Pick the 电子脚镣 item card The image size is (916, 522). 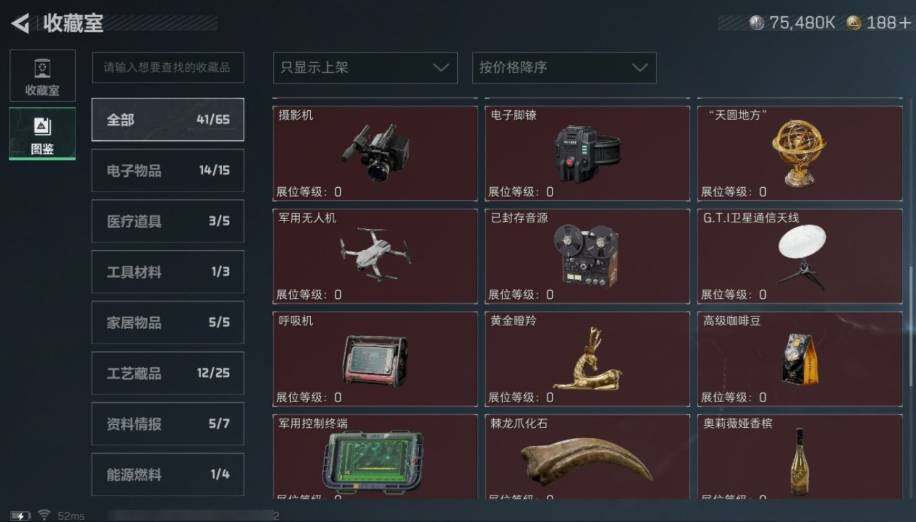click(x=587, y=153)
